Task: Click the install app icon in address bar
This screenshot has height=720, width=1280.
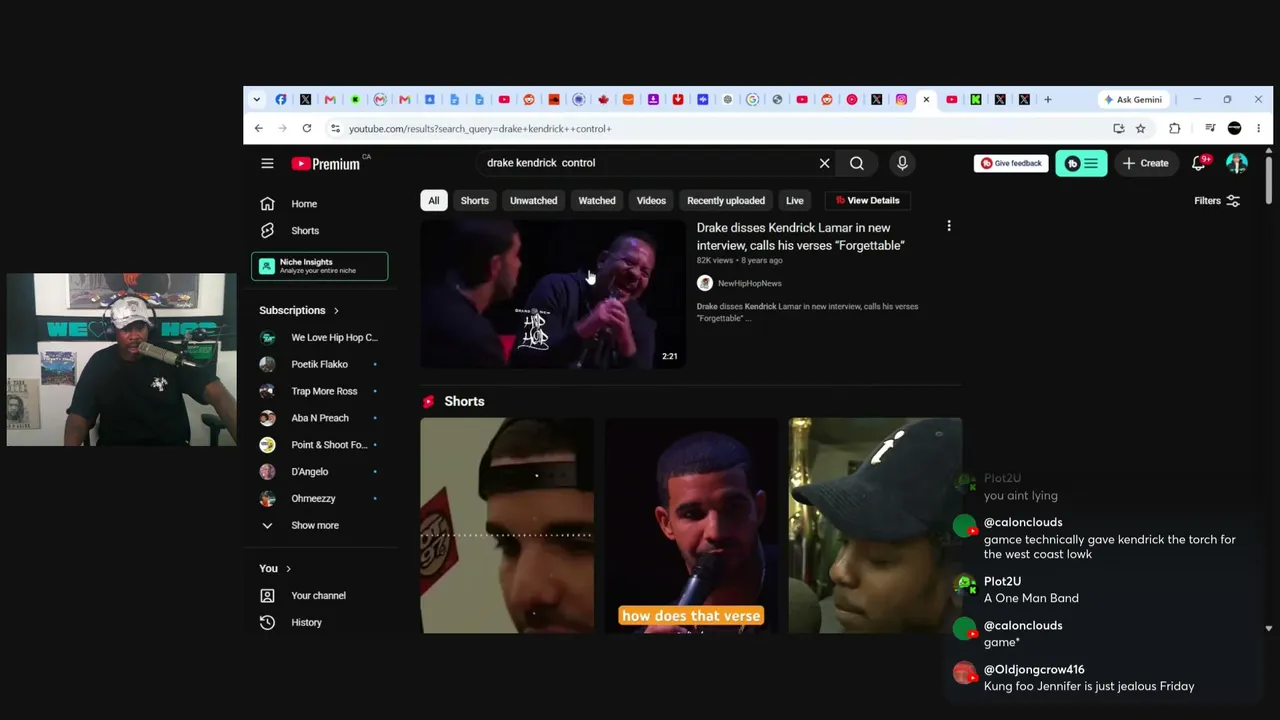Action: coord(1118,128)
